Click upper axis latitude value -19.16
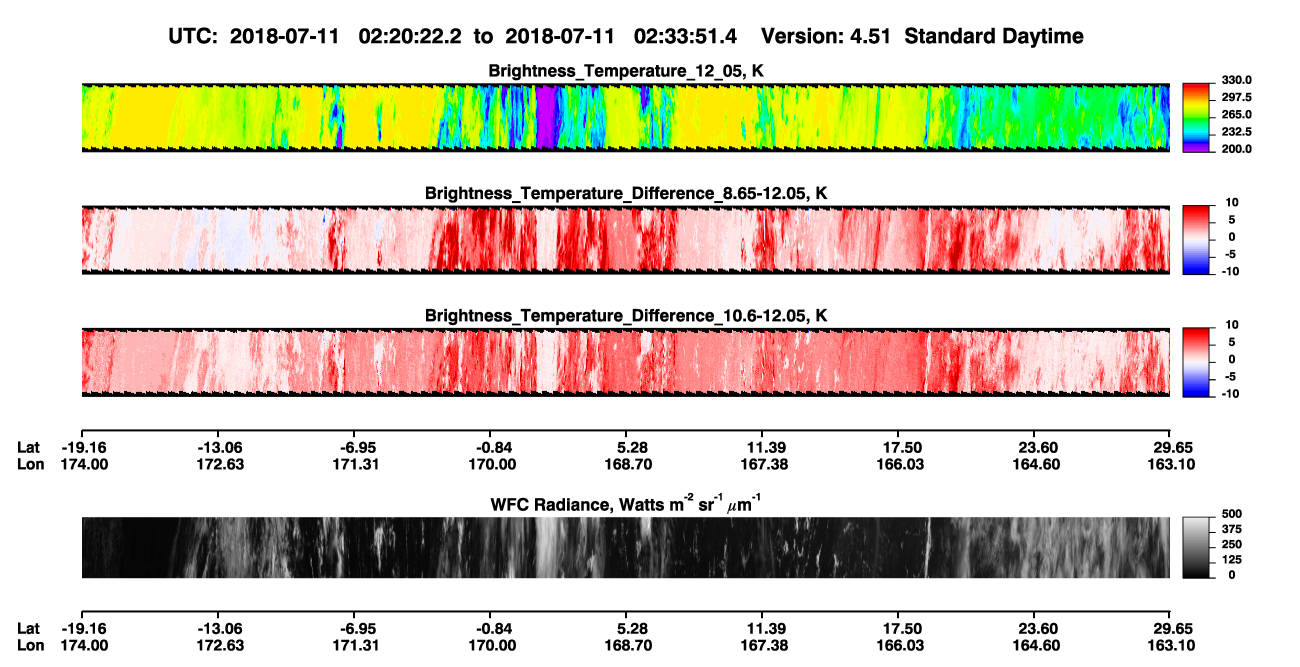The height and width of the screenshot is (667, 1300). pyautogui.click(x=83, y=447)
